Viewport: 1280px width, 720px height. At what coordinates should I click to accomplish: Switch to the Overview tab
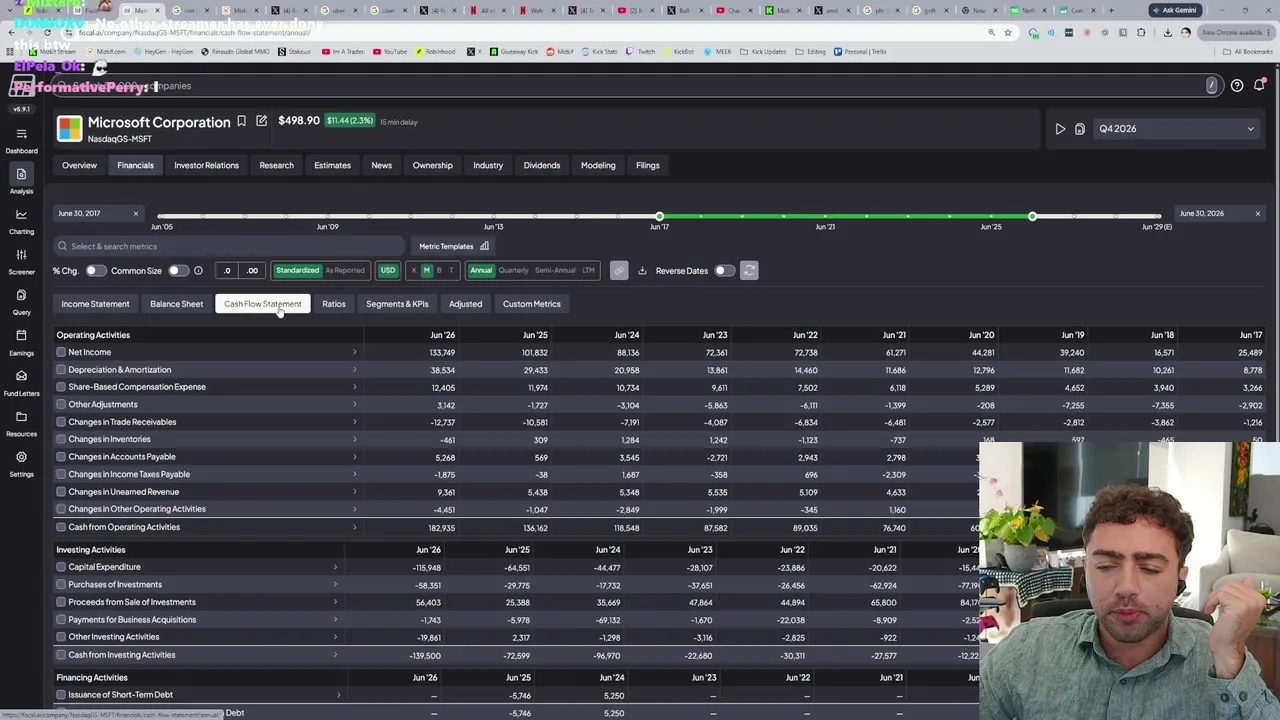pyautogui.click(x=79, y=165)
